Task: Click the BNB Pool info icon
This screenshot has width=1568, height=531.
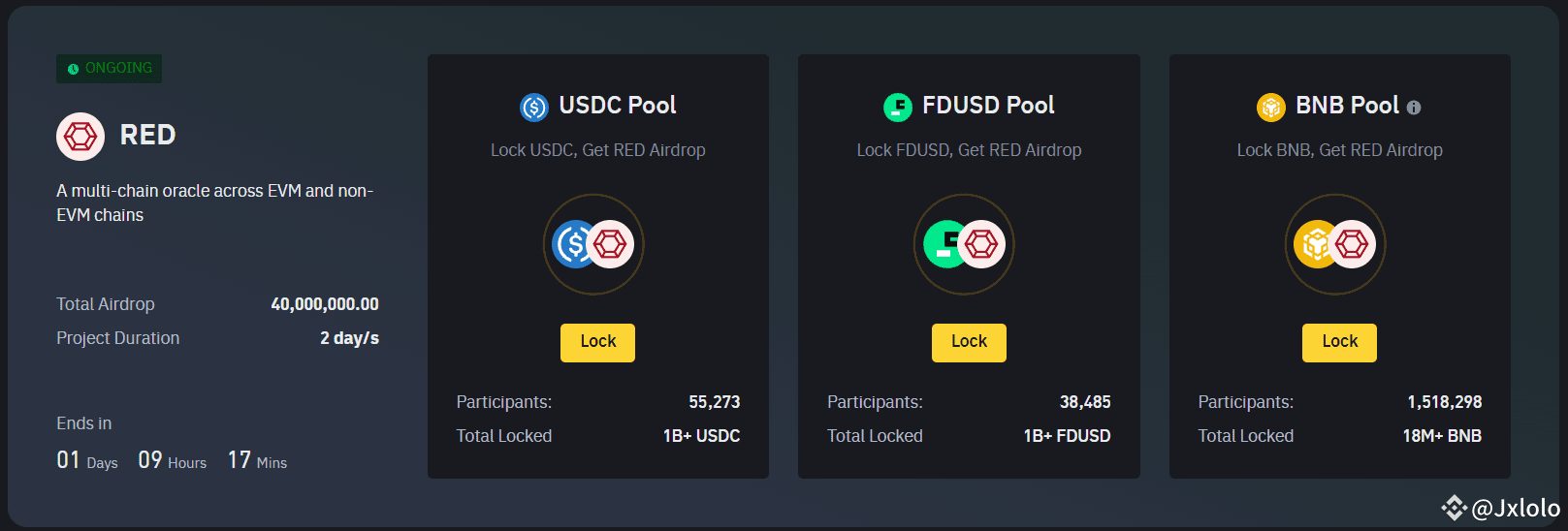Action: coord(1414,108)
